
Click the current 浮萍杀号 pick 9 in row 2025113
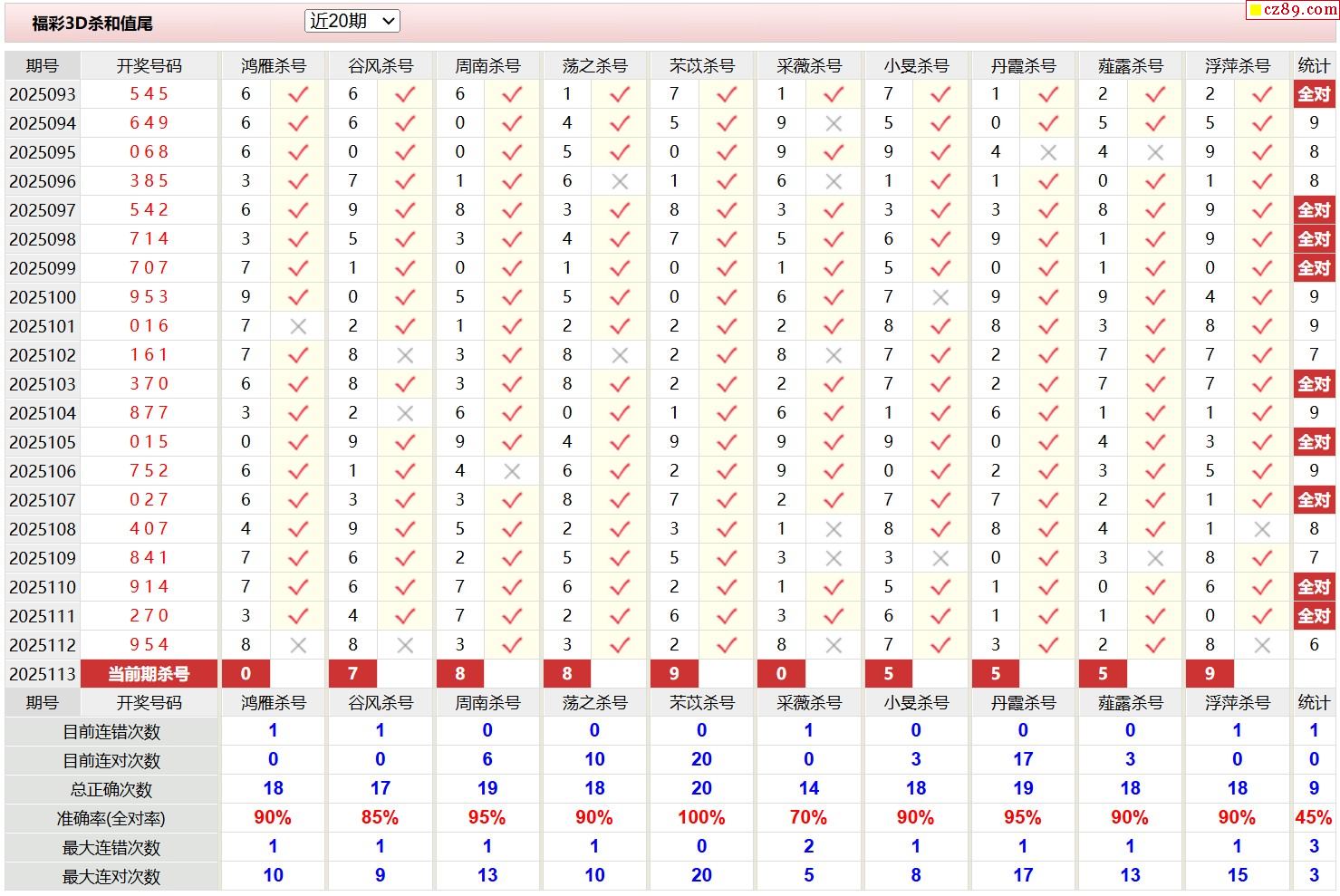[1210, 674]
